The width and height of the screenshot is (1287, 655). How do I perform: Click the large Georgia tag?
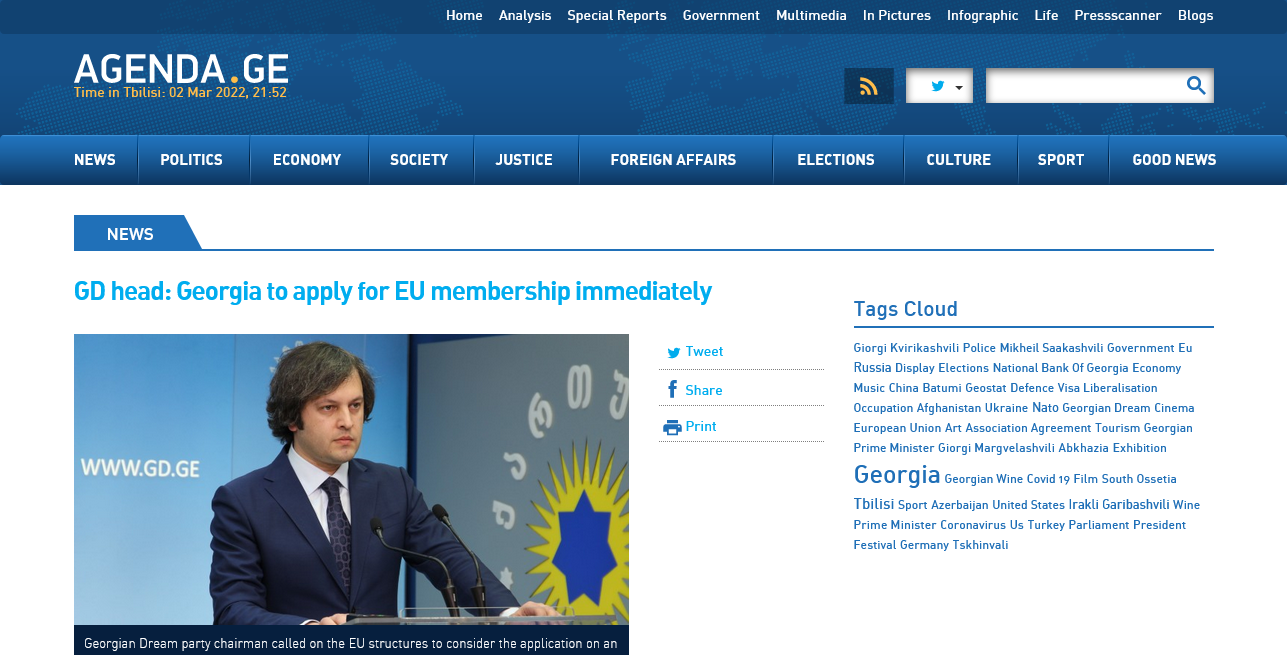[897, 474]
